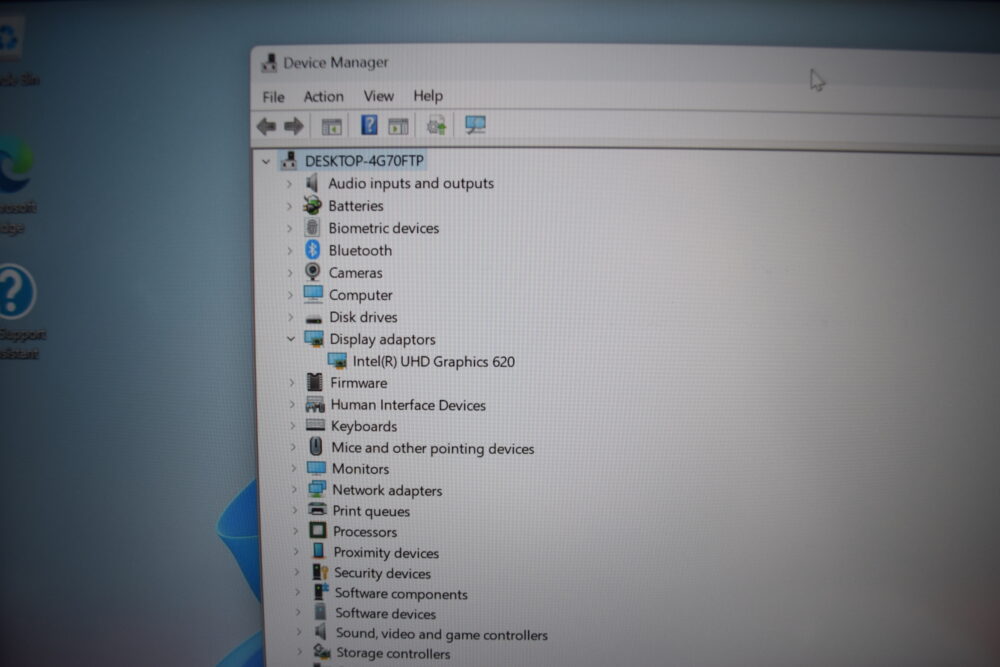Expand the Bluetooth category arrow
The height and width of the screenshot is (667, 1000).
coord(290,251)
